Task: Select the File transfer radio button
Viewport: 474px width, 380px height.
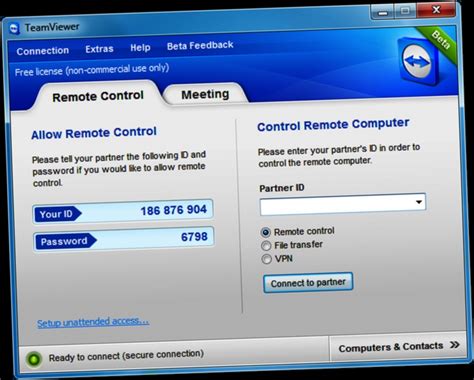Action: coord(266,246)
